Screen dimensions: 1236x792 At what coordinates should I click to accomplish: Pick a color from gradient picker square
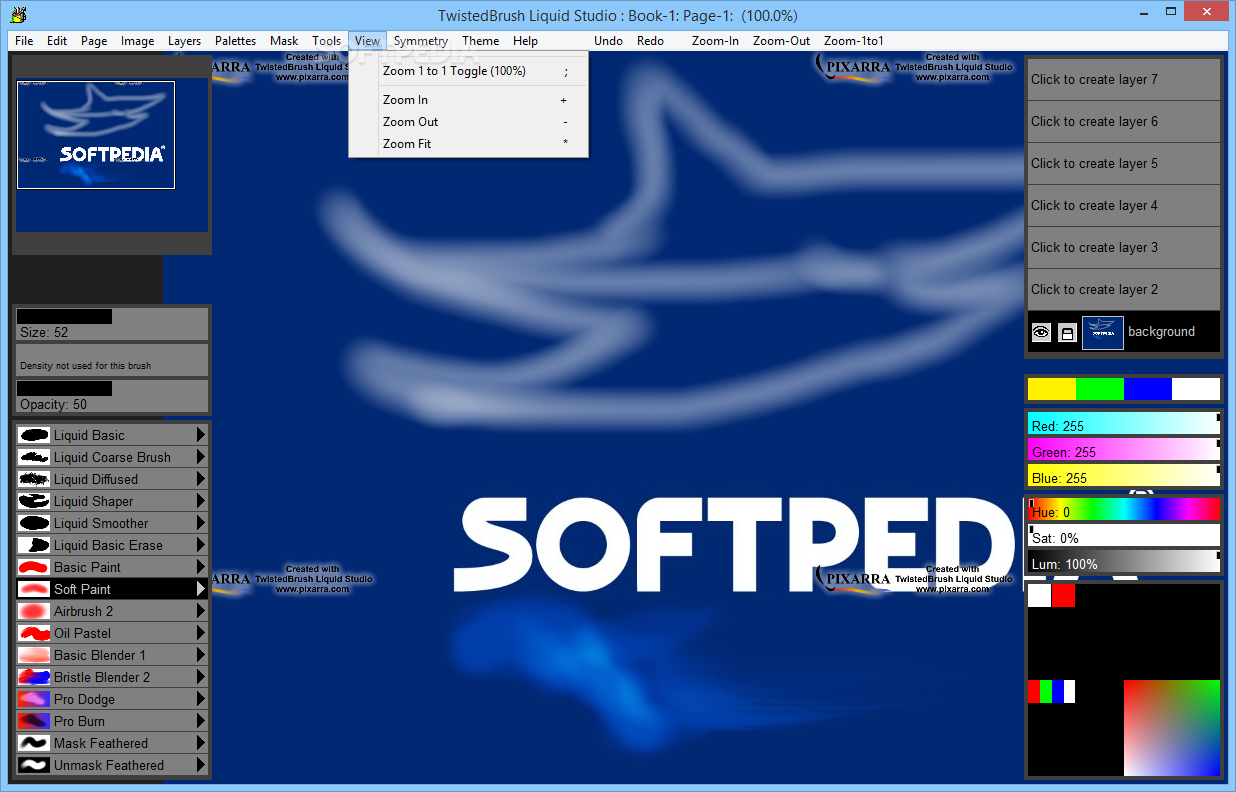1172,728
